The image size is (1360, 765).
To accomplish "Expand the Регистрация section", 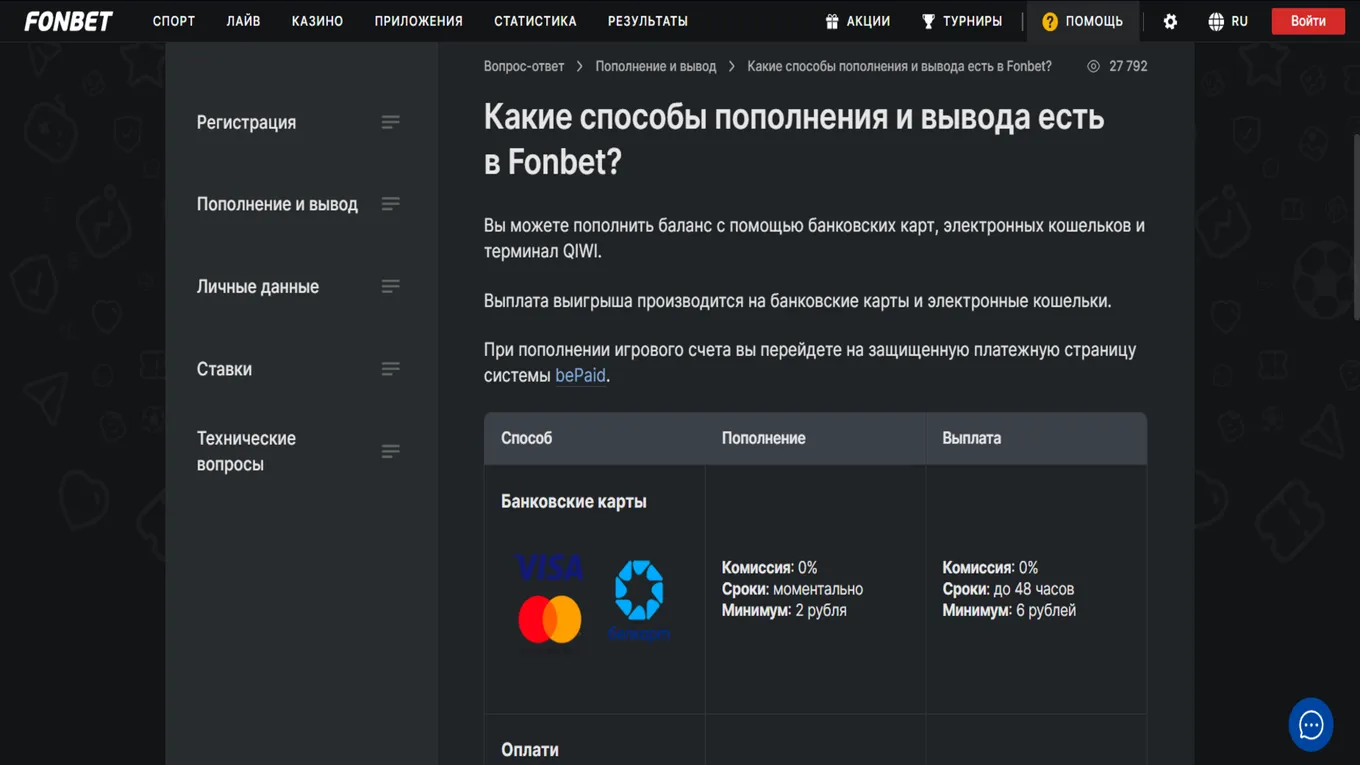I will pos(390,122).
